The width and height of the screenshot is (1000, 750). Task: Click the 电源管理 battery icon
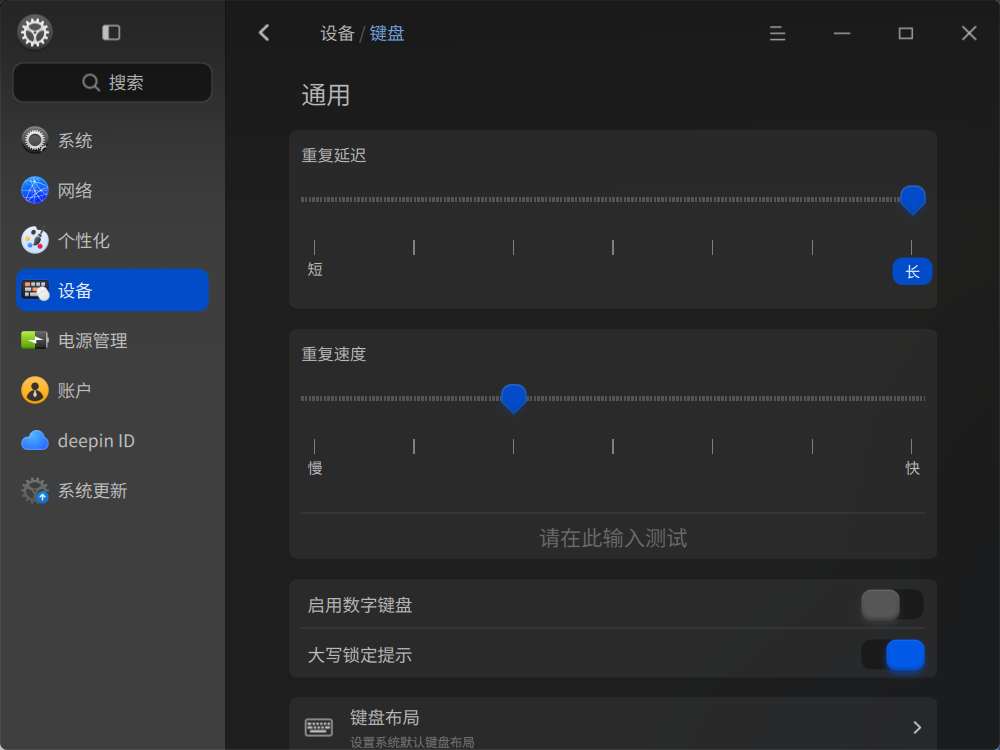(x=34, y=340)
